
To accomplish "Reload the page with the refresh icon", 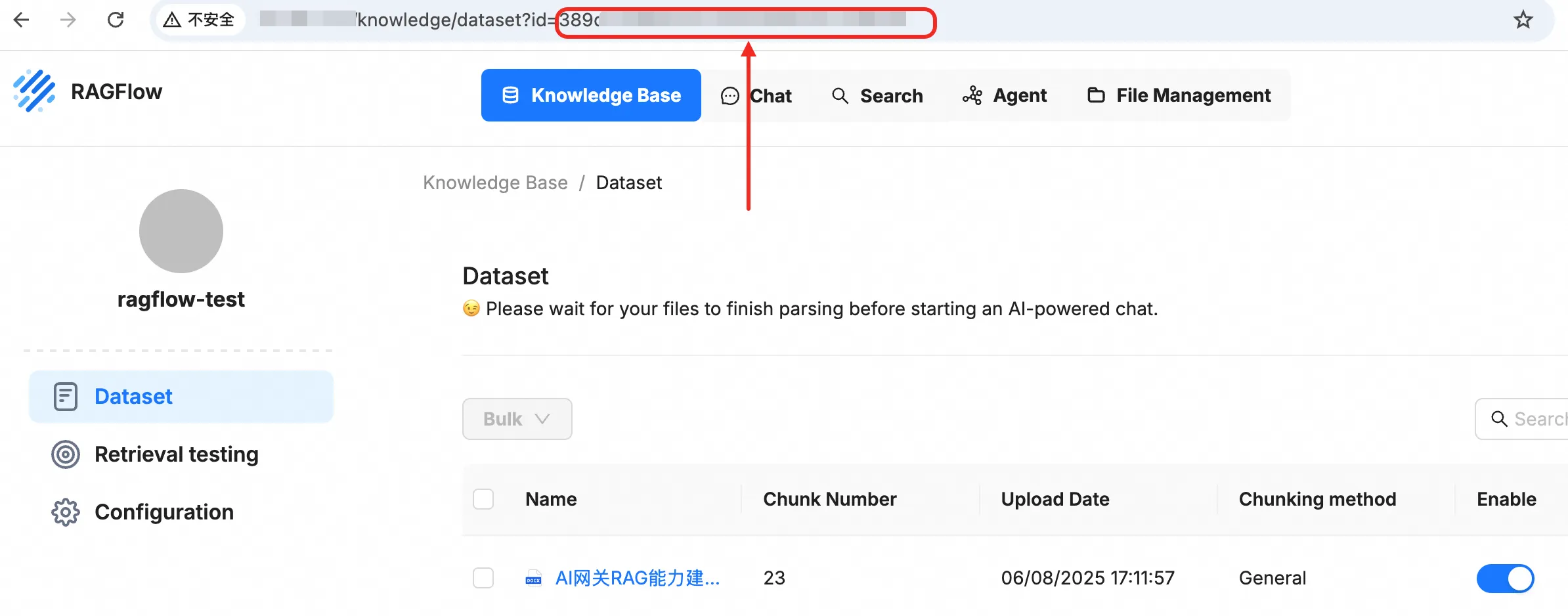I will click(x=116, y=20).
